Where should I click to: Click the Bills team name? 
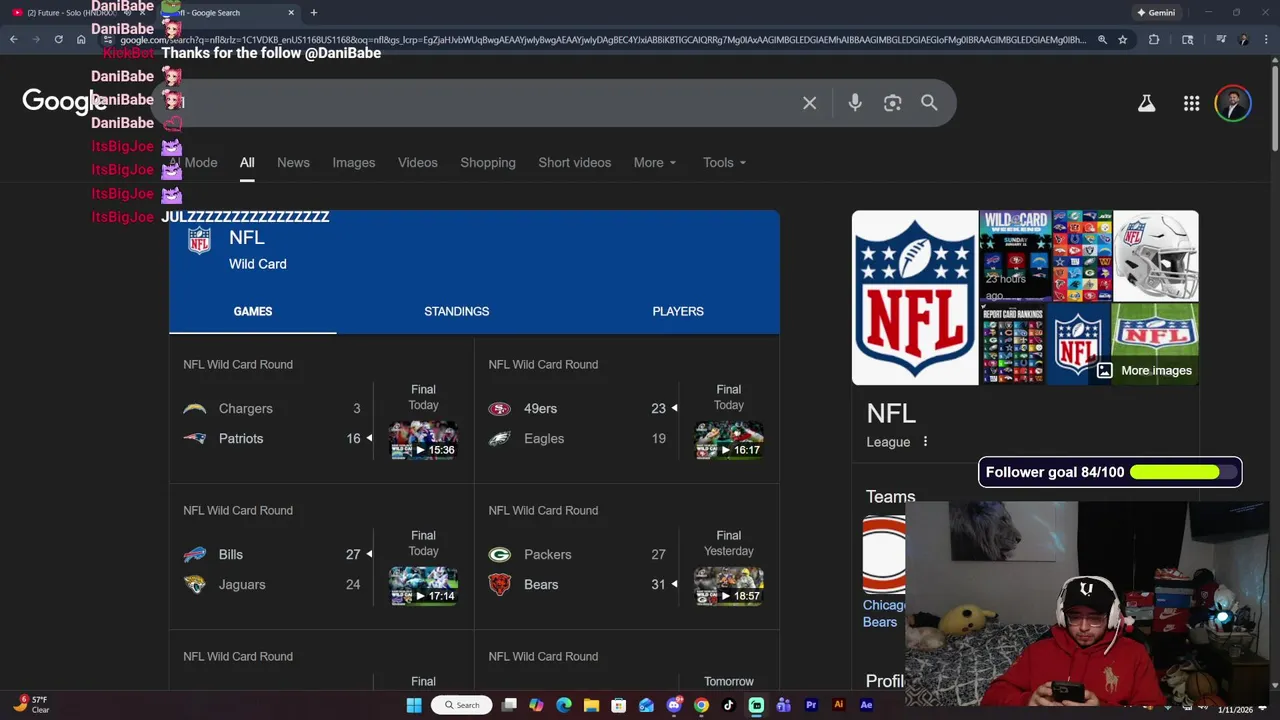[231, 555]
